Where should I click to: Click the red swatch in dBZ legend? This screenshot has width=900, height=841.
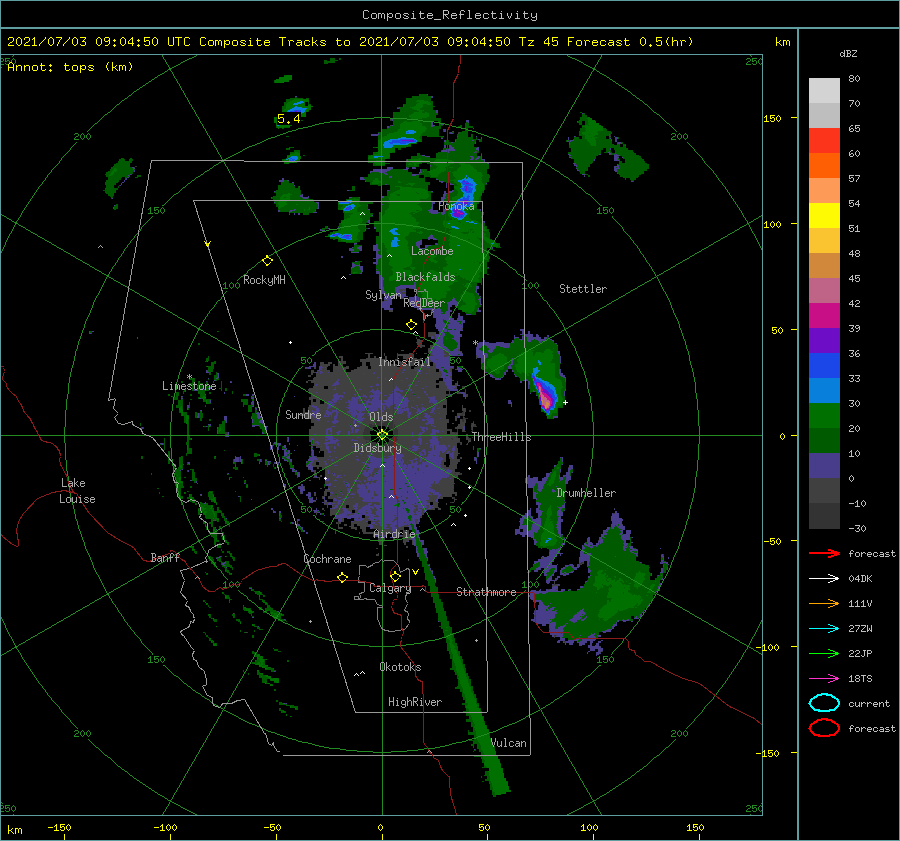coord(824,141)
